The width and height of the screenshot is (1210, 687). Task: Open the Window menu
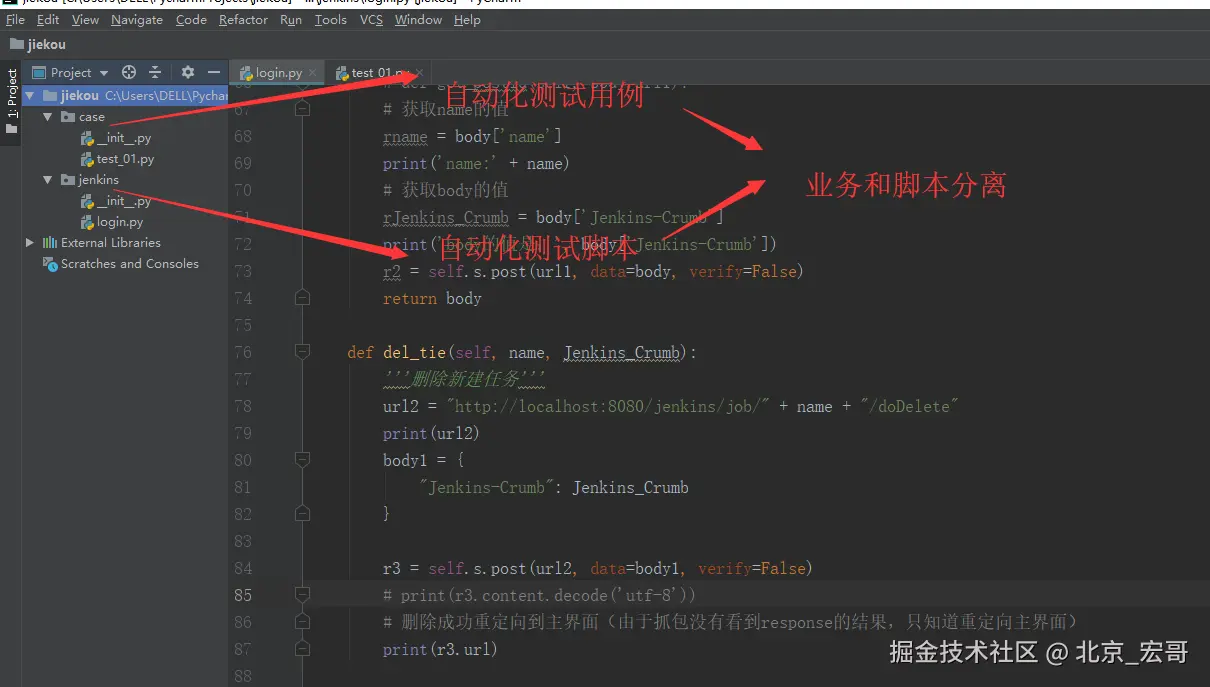click(418, 20)
